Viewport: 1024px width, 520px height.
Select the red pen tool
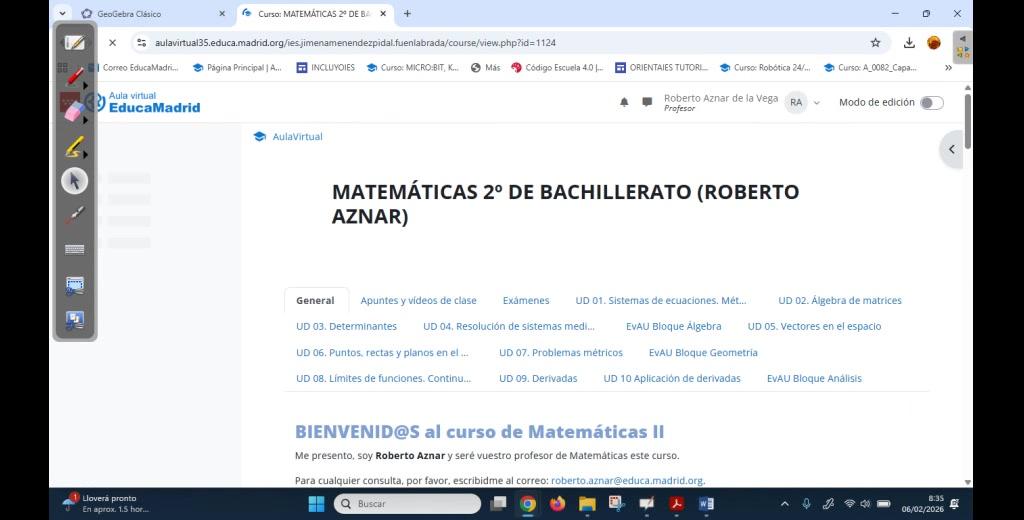click(x=74, y=76)
